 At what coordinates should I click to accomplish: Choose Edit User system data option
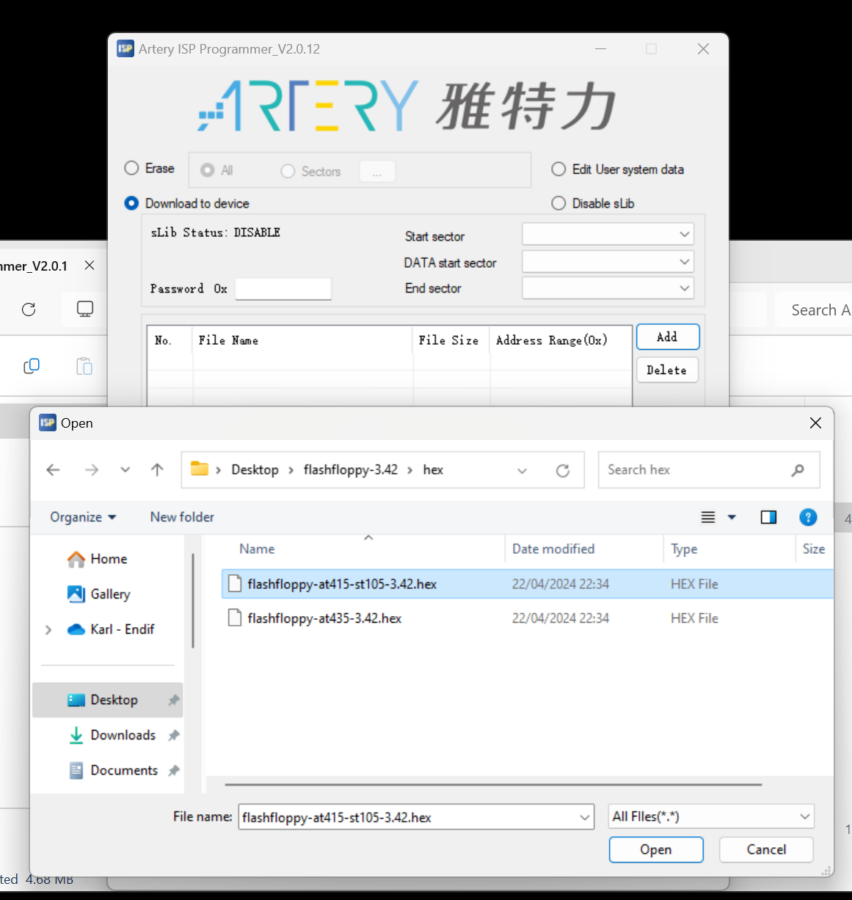[x=558, y=169]
